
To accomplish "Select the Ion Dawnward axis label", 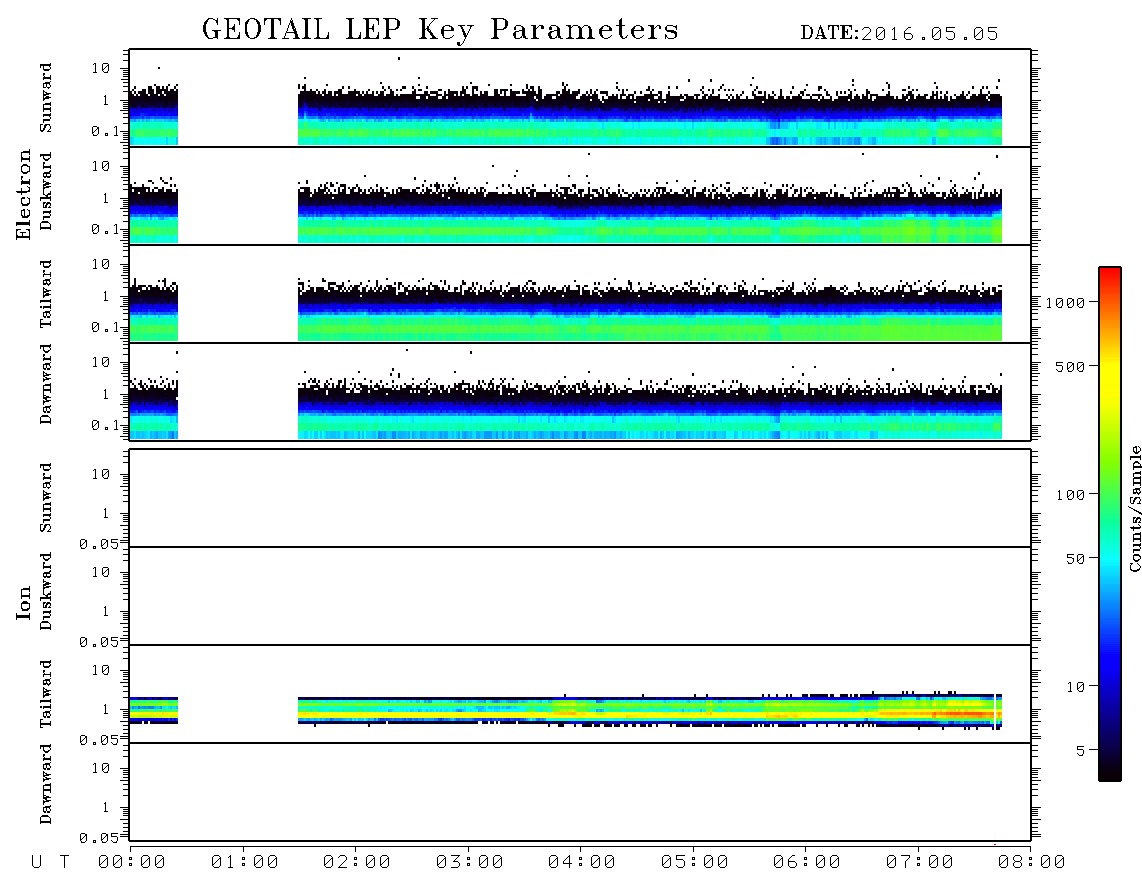I will pyautogui.click(x=46, y=784).
